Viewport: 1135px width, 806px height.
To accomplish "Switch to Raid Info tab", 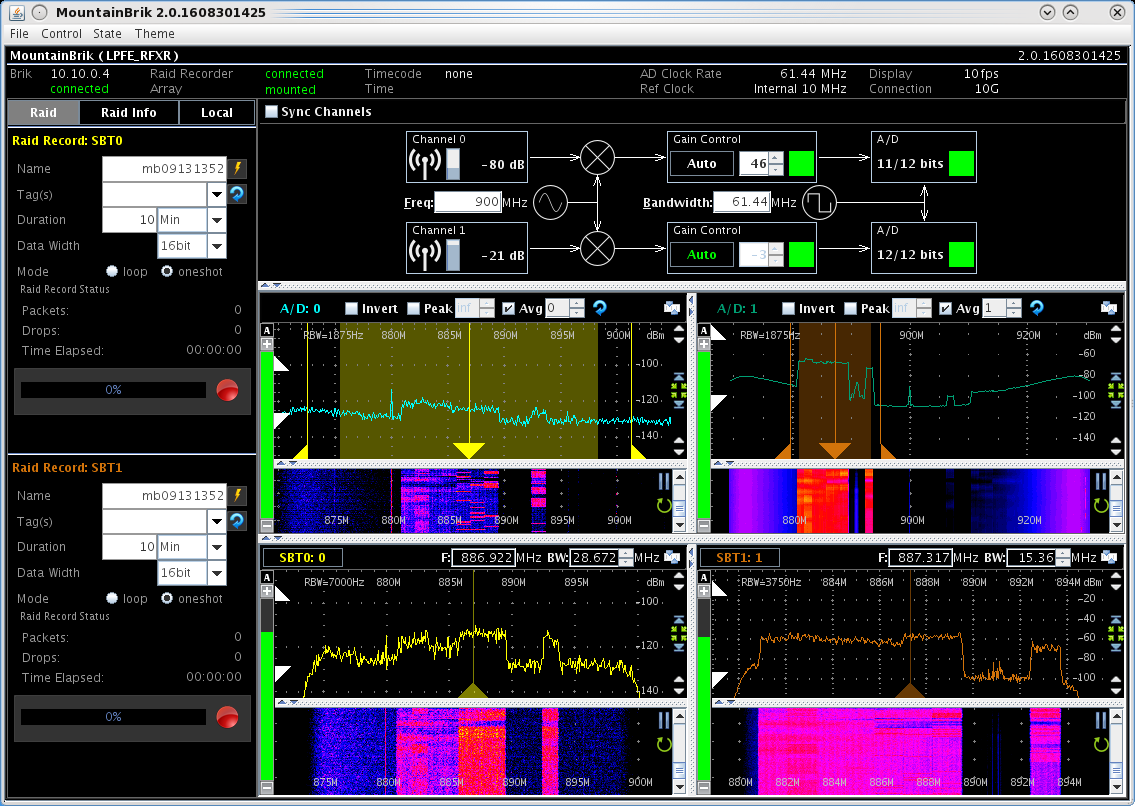I will (129, 112).
